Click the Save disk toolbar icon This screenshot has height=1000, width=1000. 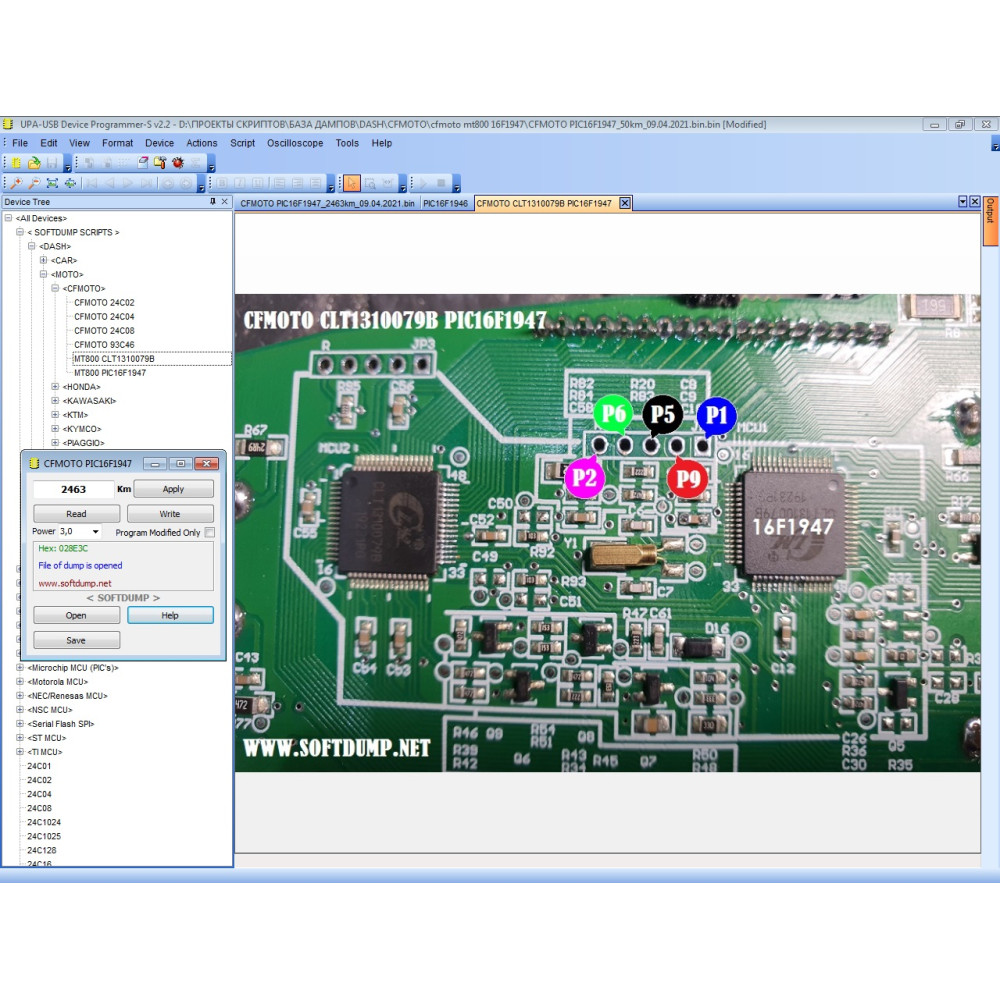(52, 163)
